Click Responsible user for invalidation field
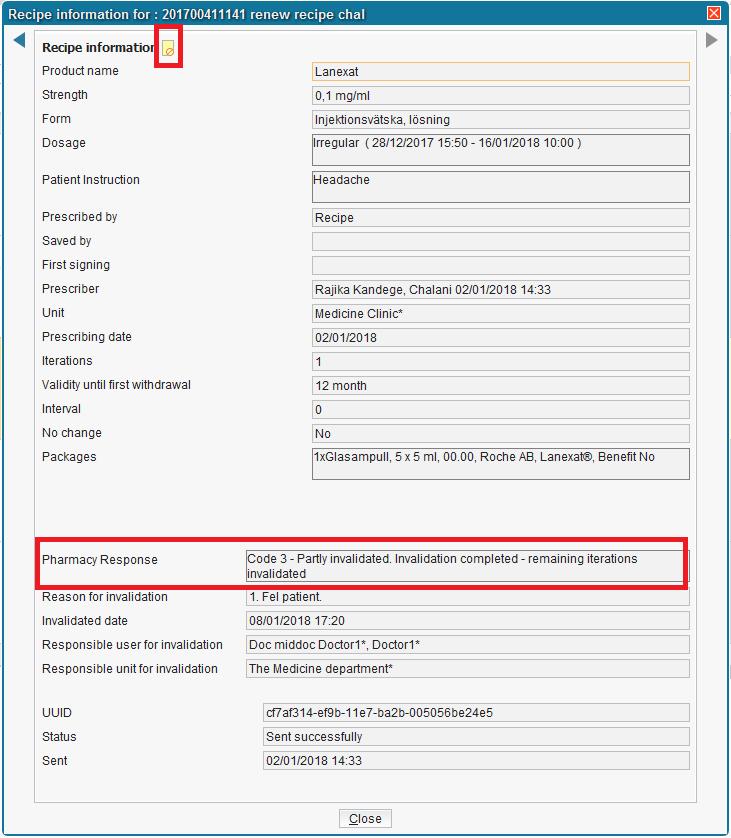 (468, 645)
